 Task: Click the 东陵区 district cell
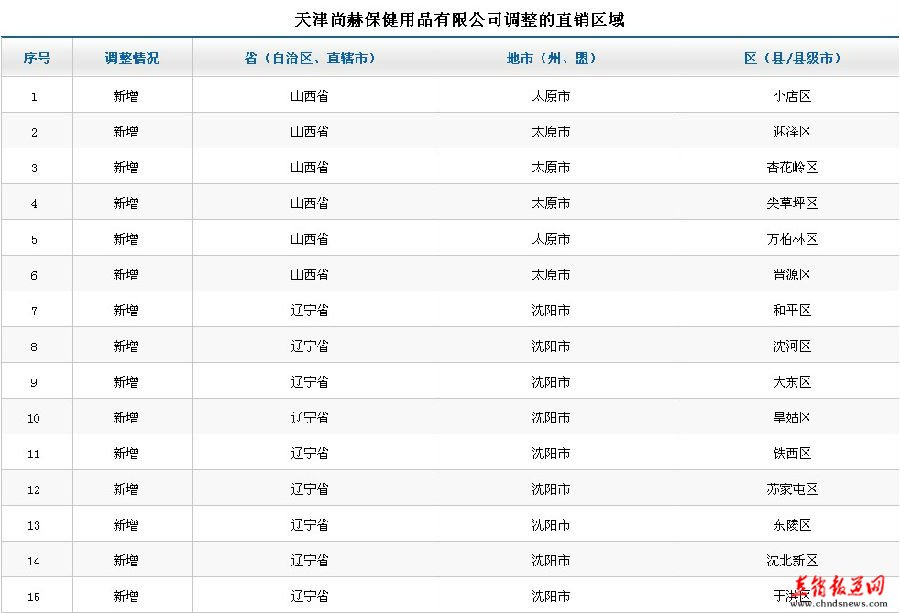[x=792, y=526]
